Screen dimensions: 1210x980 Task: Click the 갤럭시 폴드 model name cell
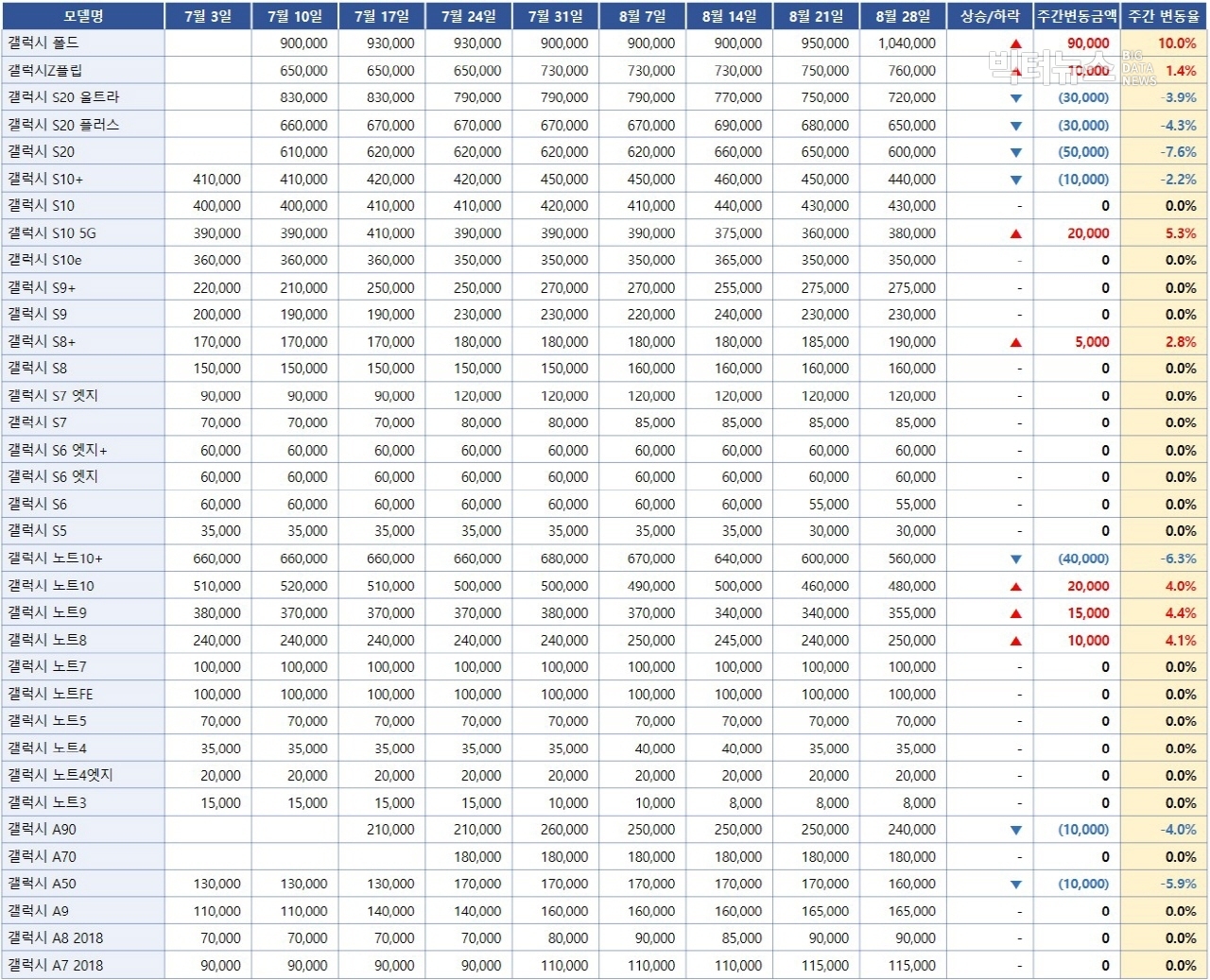(x=83, y=43)
